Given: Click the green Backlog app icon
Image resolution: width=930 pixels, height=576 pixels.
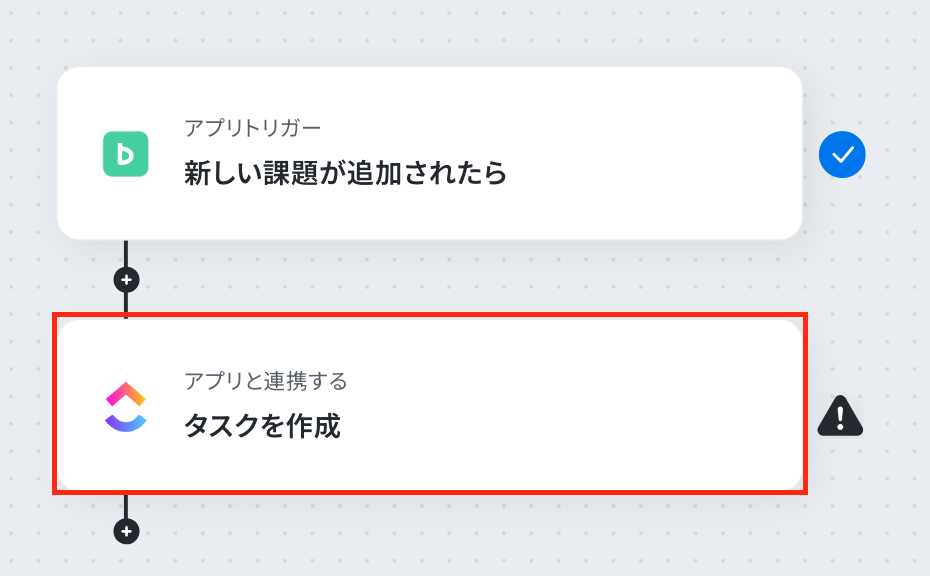Looking at the screenshot, I should click(126, 154).
